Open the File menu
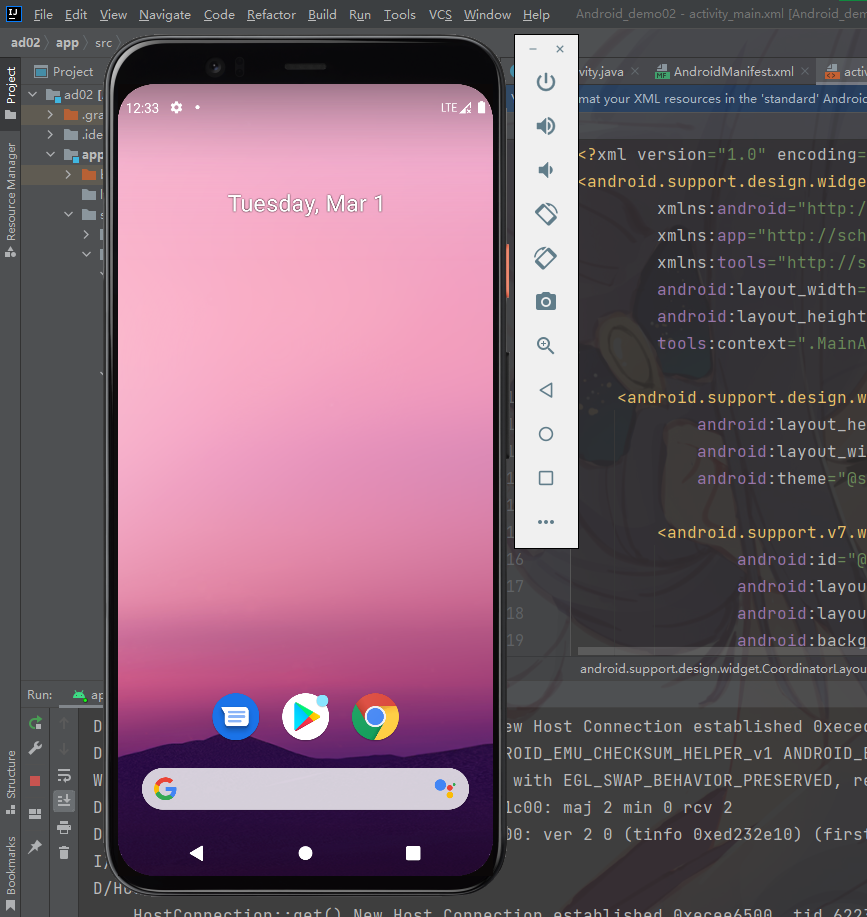867x917 pixels. tap(43, 15)
